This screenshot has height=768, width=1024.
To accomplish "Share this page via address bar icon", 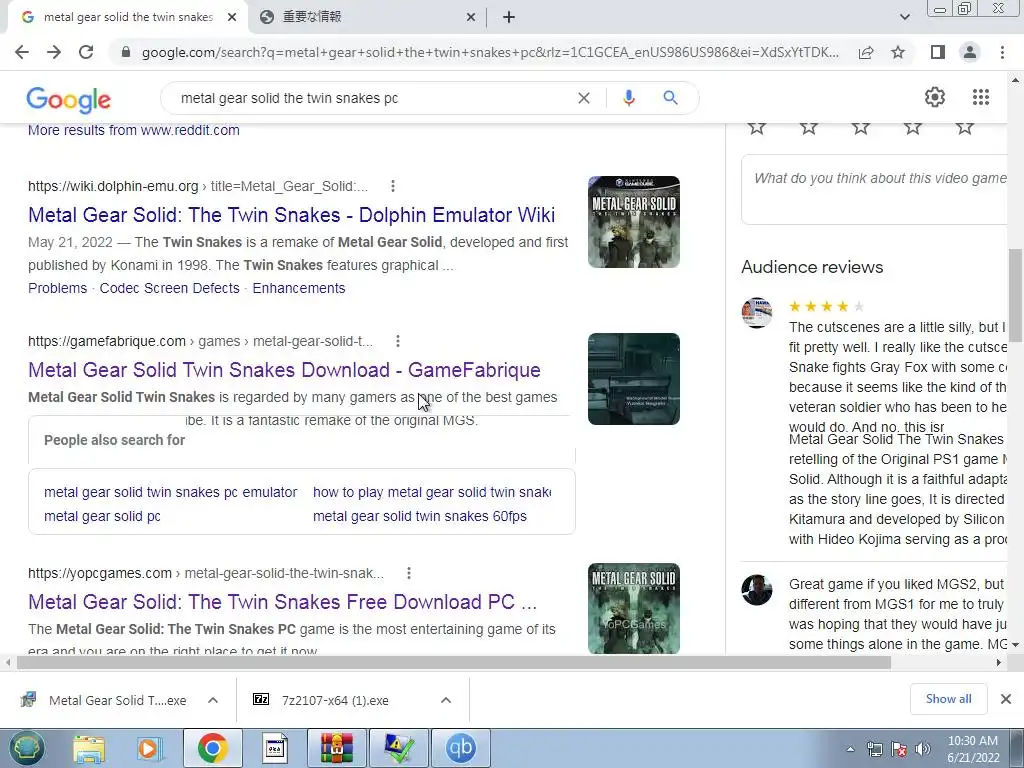I will click(x=866, y=52).
